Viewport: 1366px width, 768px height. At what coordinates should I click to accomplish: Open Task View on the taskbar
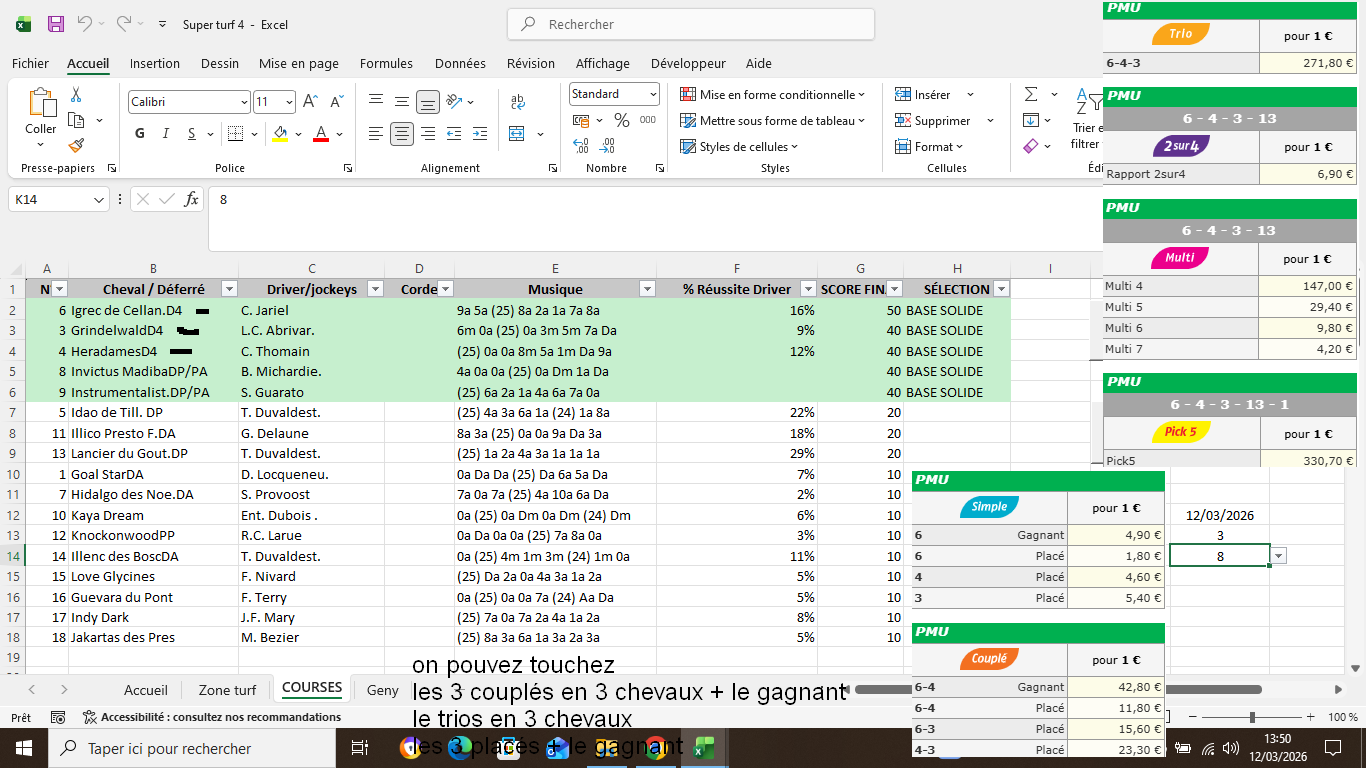[x=361, y=748]
